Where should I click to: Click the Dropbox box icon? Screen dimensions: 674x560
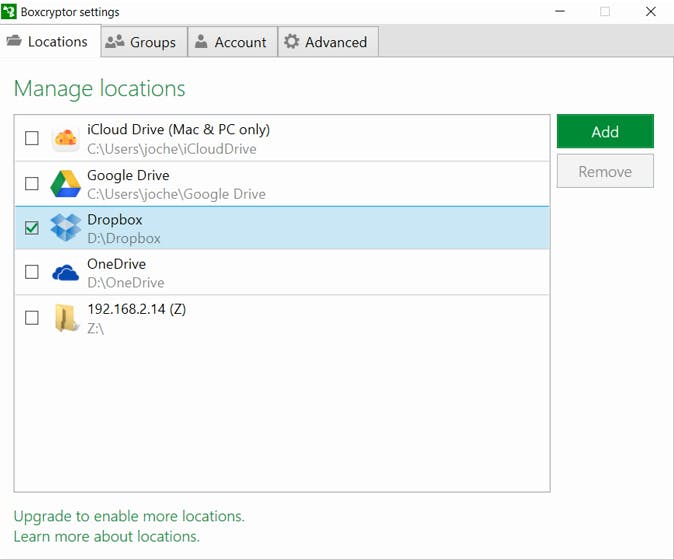[x=65, y=228]
